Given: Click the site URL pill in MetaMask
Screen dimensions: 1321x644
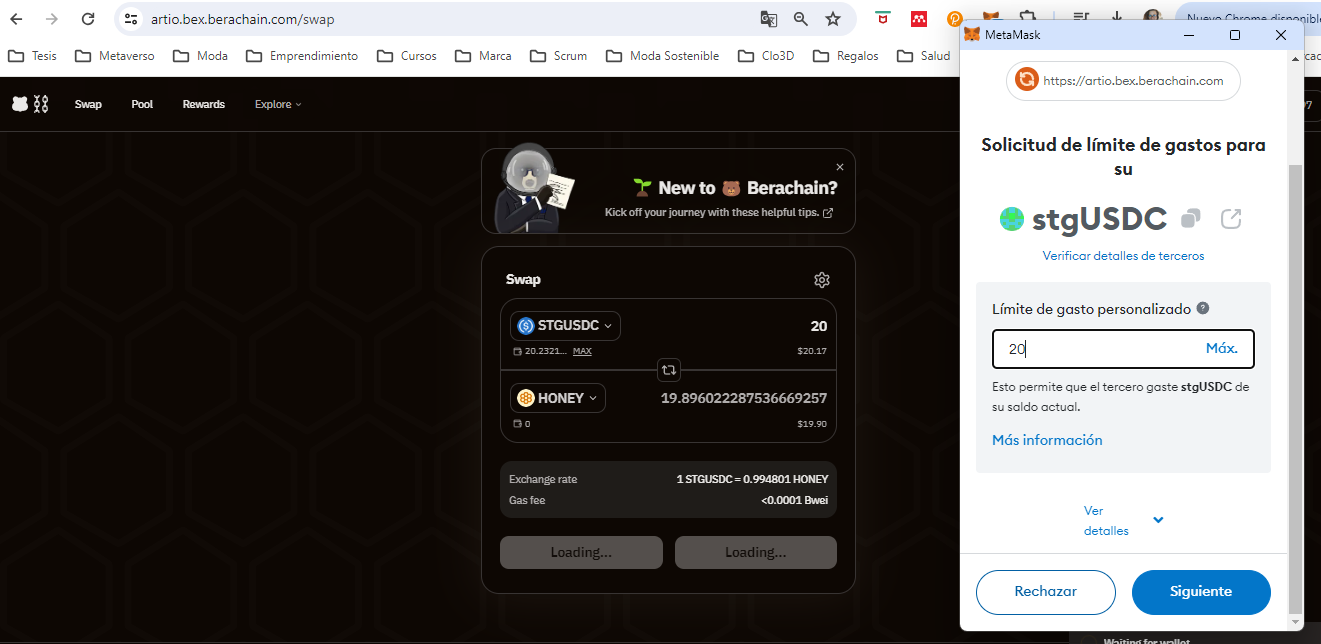Looking at the screenshot, I should point(1123,81).
